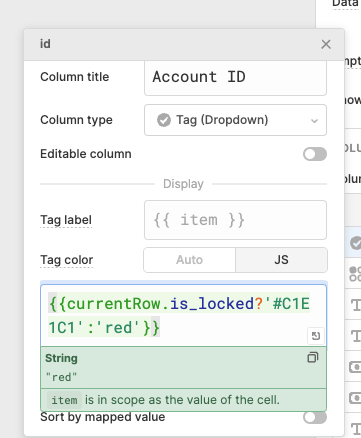The image size is (361, 438).
Task: Toggle the Editable column switch
Action: click(x=315, y=154)
